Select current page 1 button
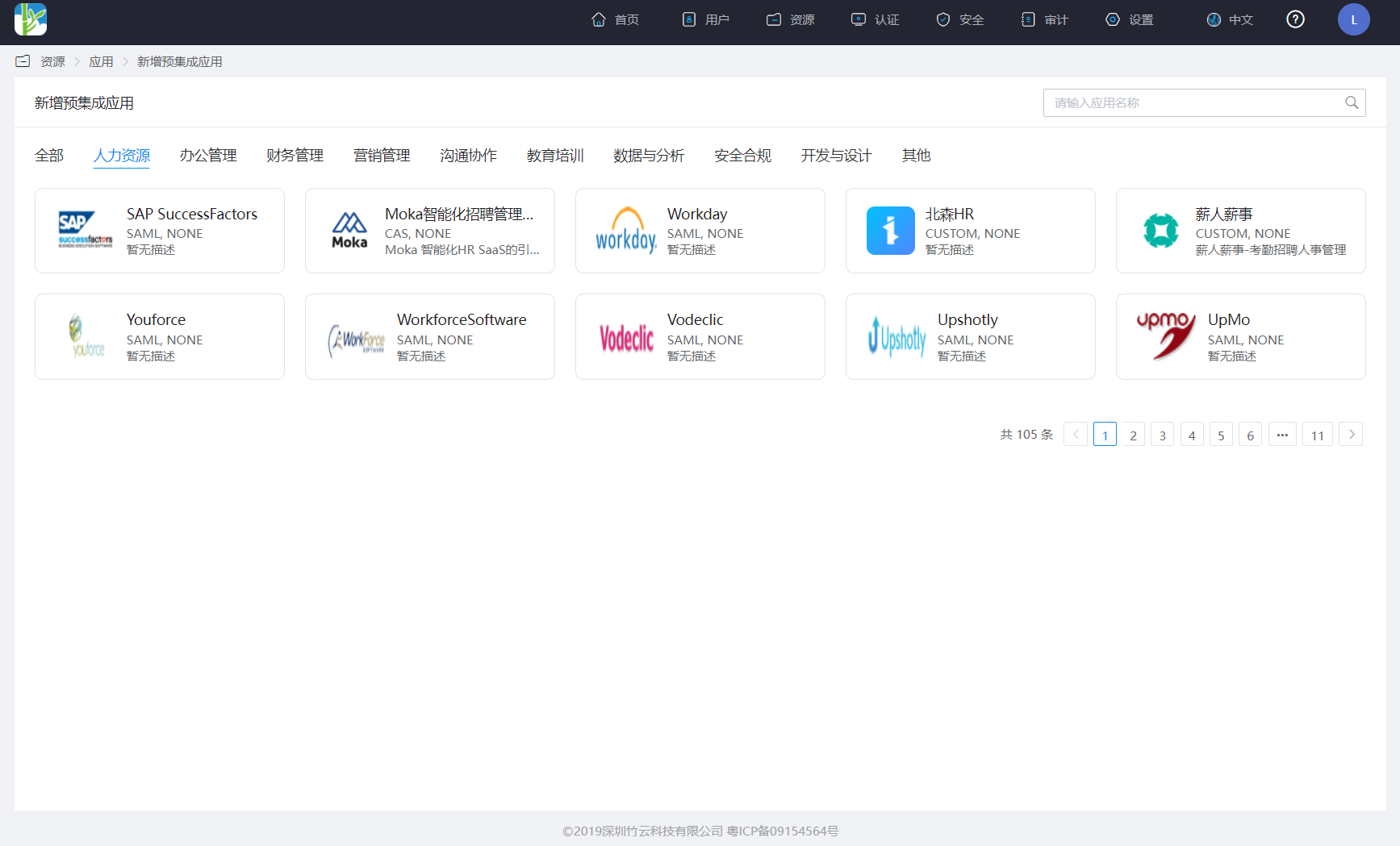The width and height of the screenshot is (1400, 846). tap(1105, 434)
